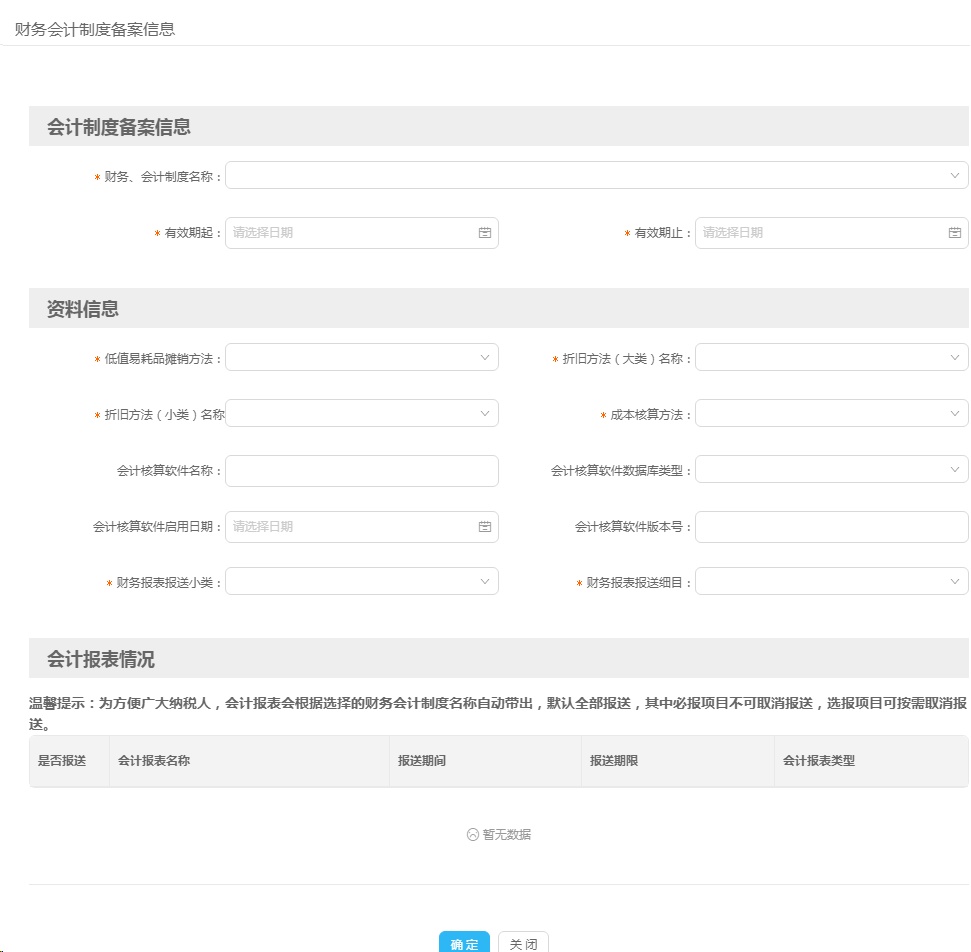Open 会计核算软件数据库类型 dropdown
The width and height of the screenshot is (971, 952).
pos(831,470)
